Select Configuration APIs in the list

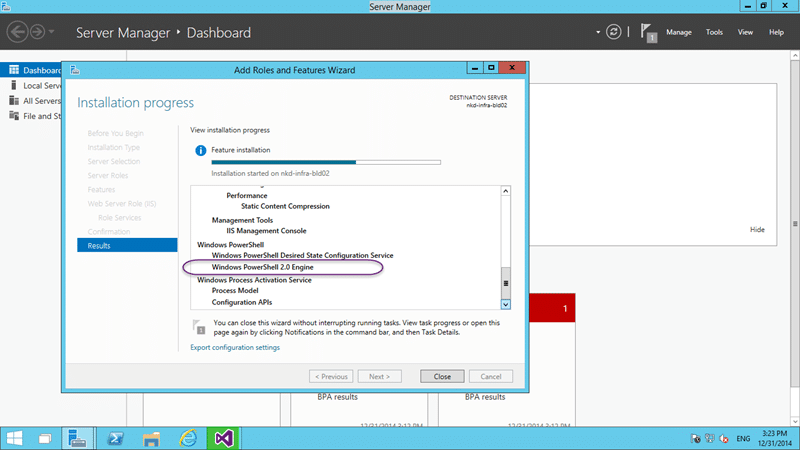242,302
